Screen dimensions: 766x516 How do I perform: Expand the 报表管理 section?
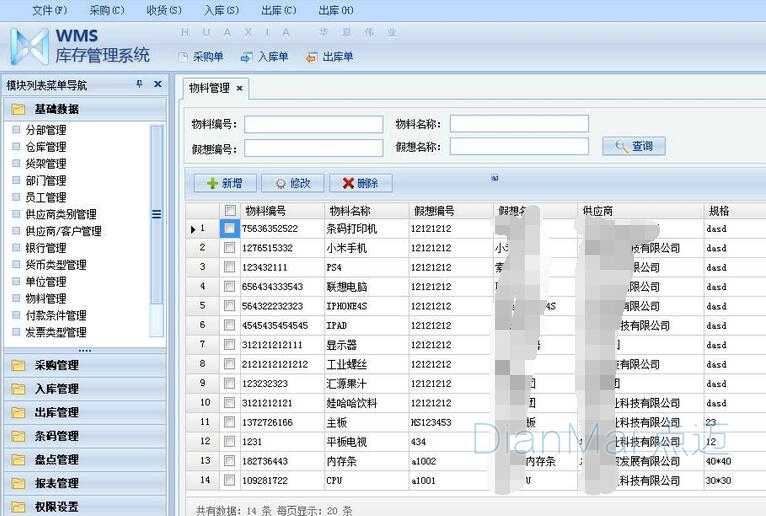pyautogui.click(x=85, y=483)
